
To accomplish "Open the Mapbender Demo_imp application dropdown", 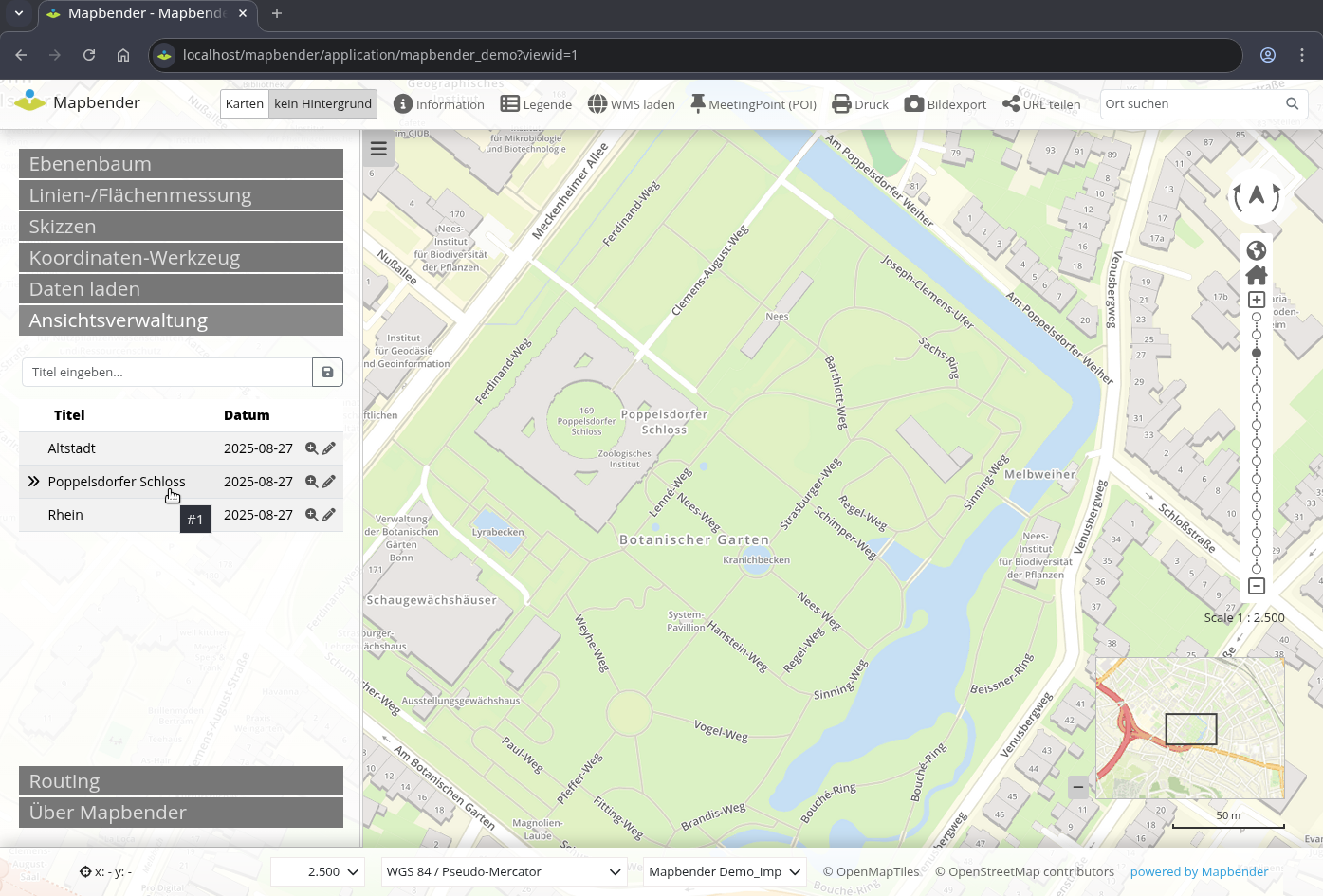I will tap(725, 872).
